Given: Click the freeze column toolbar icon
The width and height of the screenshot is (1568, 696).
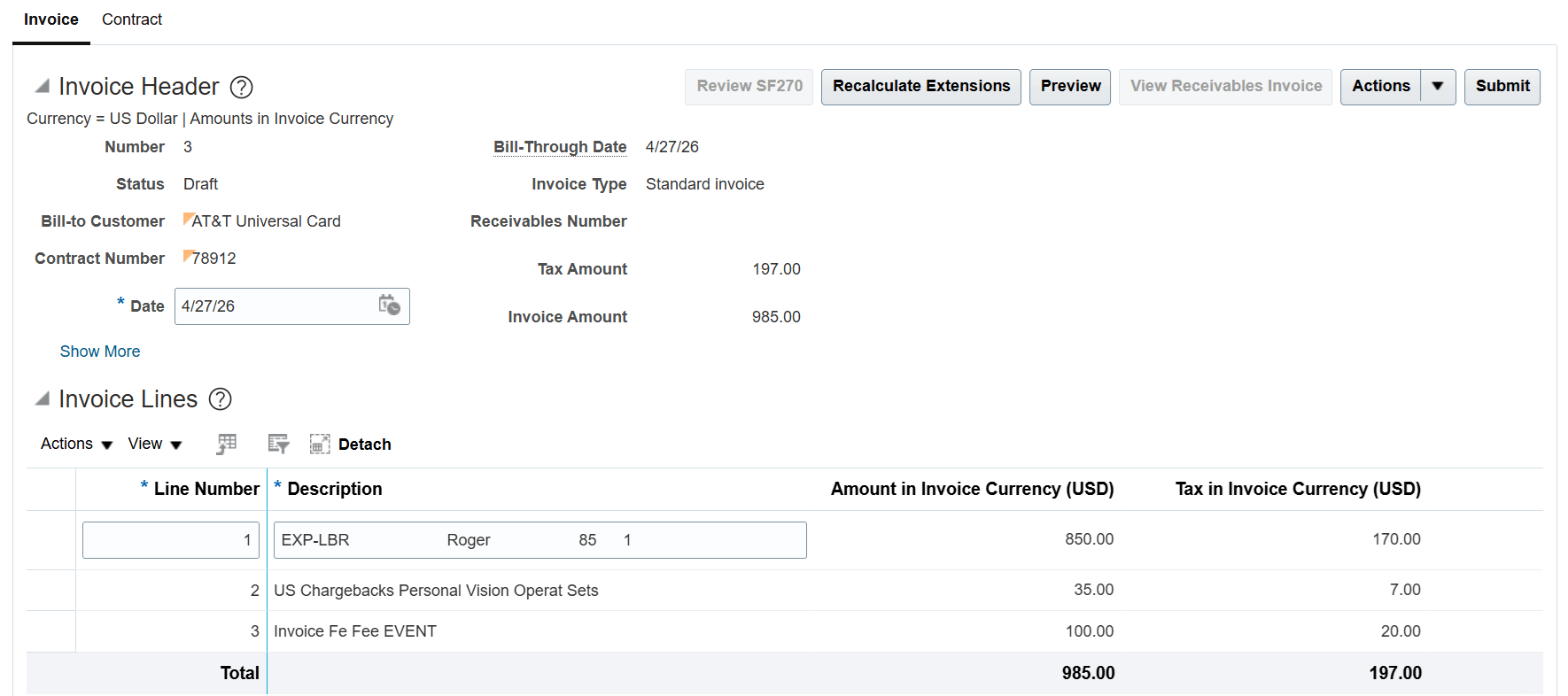Looking at the screenshot, I should pos(227,444).
